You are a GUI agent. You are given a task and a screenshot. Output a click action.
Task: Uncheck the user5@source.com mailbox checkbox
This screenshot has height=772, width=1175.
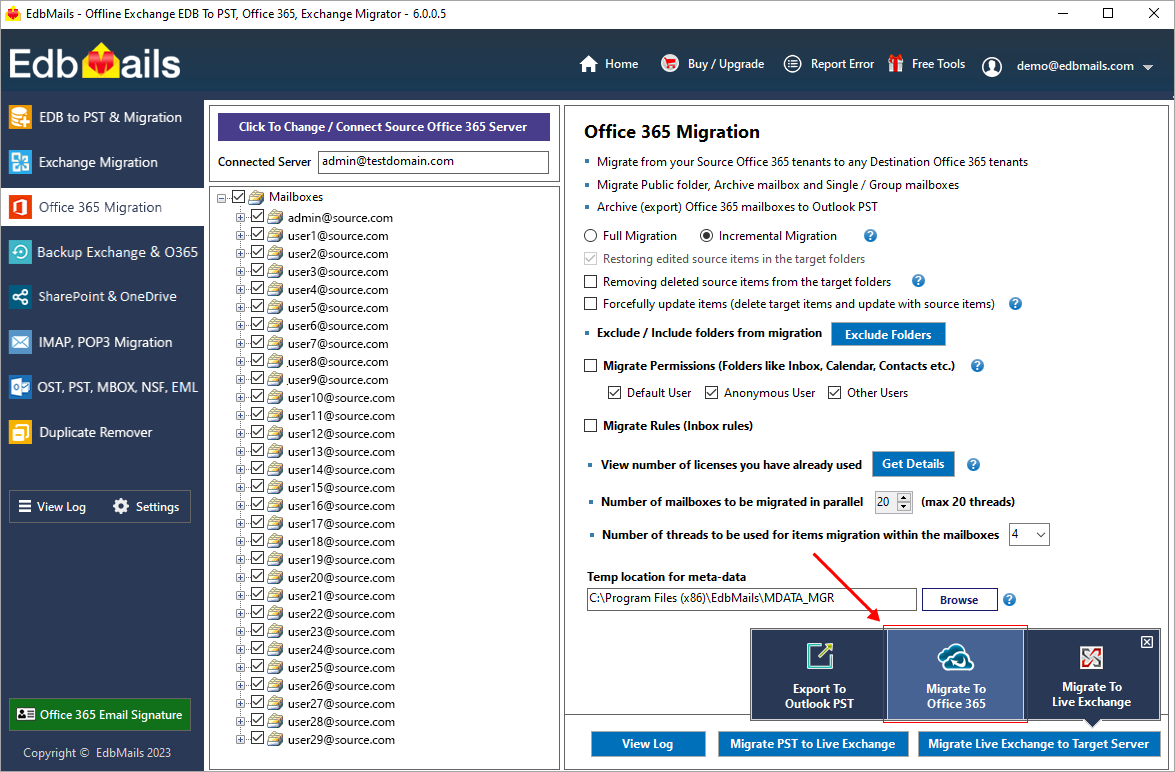pos(257,307)
